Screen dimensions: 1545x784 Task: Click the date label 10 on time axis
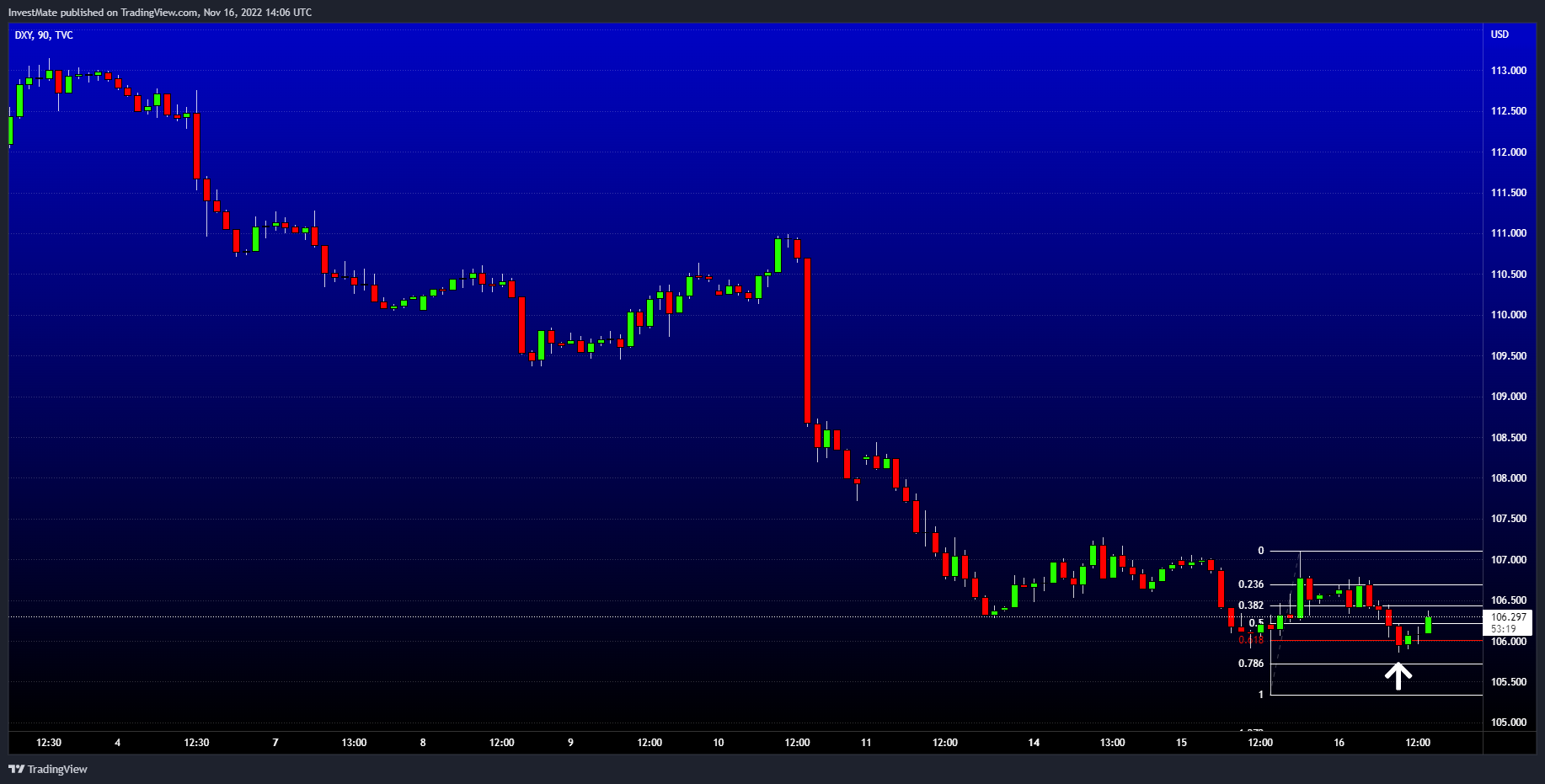(x=719, y=743)
